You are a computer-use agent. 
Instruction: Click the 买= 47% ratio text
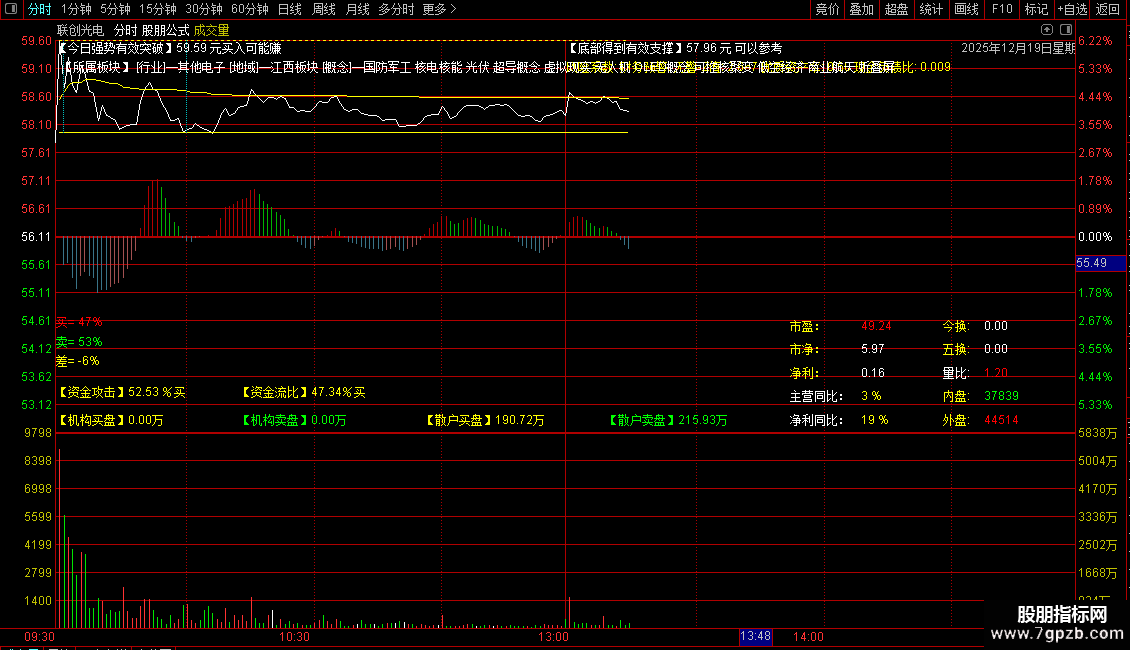coord(79,321)
